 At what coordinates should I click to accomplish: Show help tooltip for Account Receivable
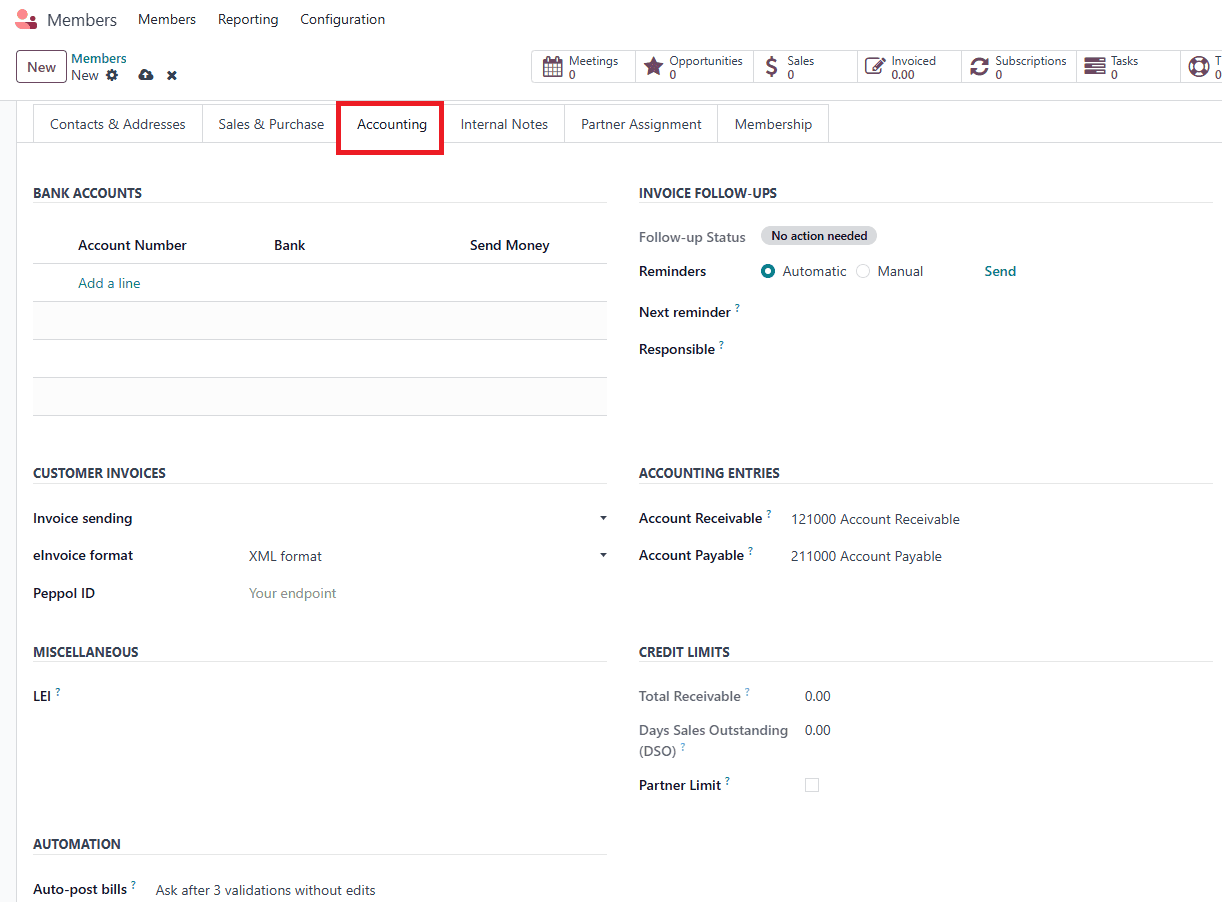pos(769,514)
